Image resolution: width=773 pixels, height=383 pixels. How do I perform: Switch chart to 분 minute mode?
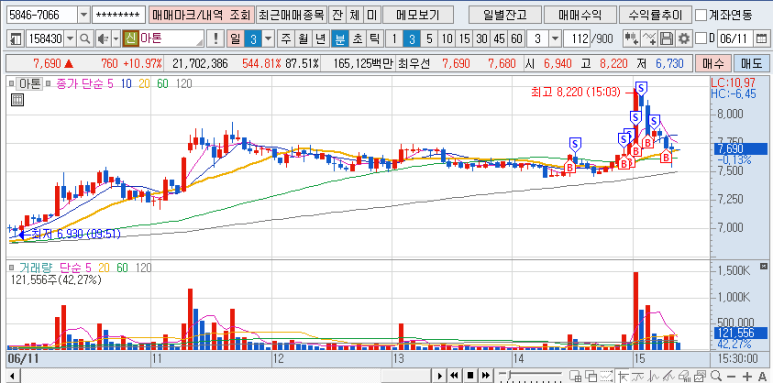(x=340, y=38)
